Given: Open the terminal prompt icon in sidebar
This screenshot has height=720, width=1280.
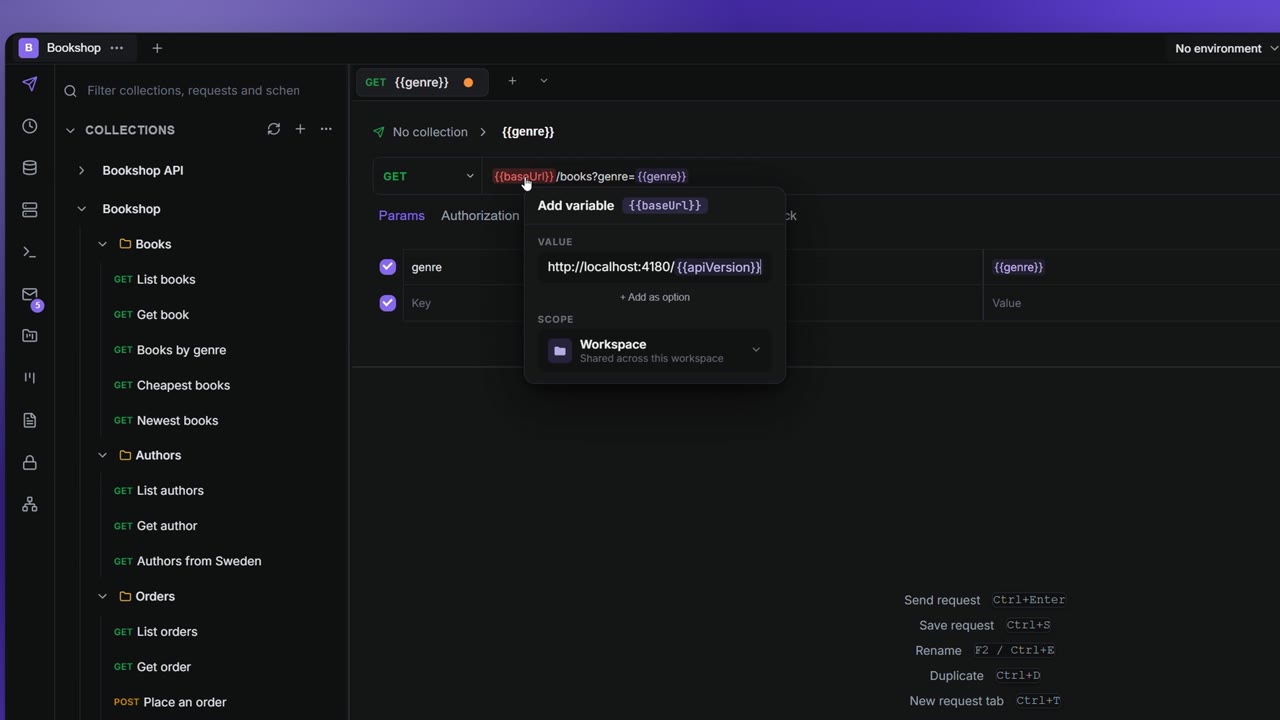Looking at the screenshot, I should pyautogui.click(x=30, y=252).
